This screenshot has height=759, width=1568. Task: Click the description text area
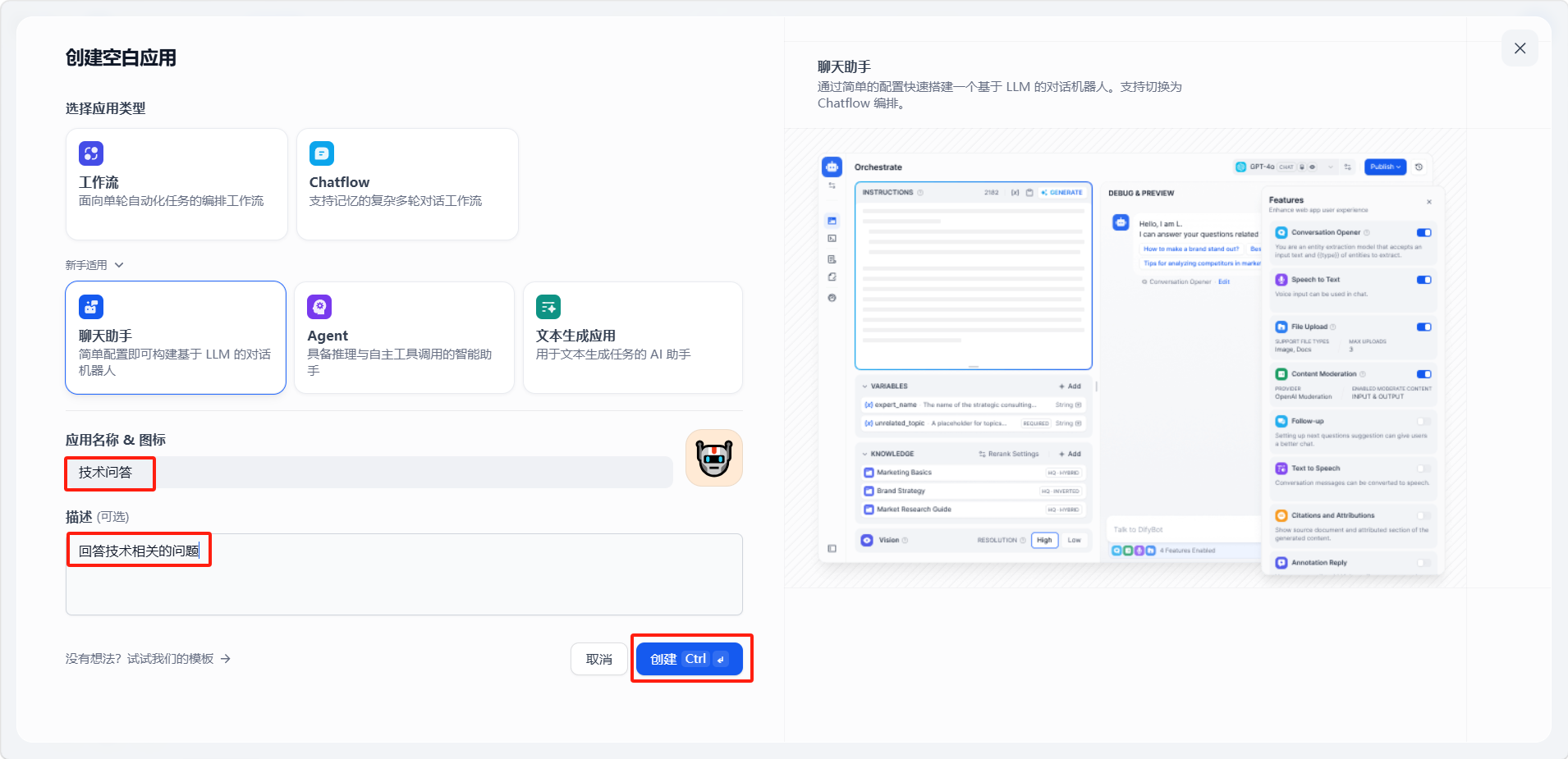[404, 583]
